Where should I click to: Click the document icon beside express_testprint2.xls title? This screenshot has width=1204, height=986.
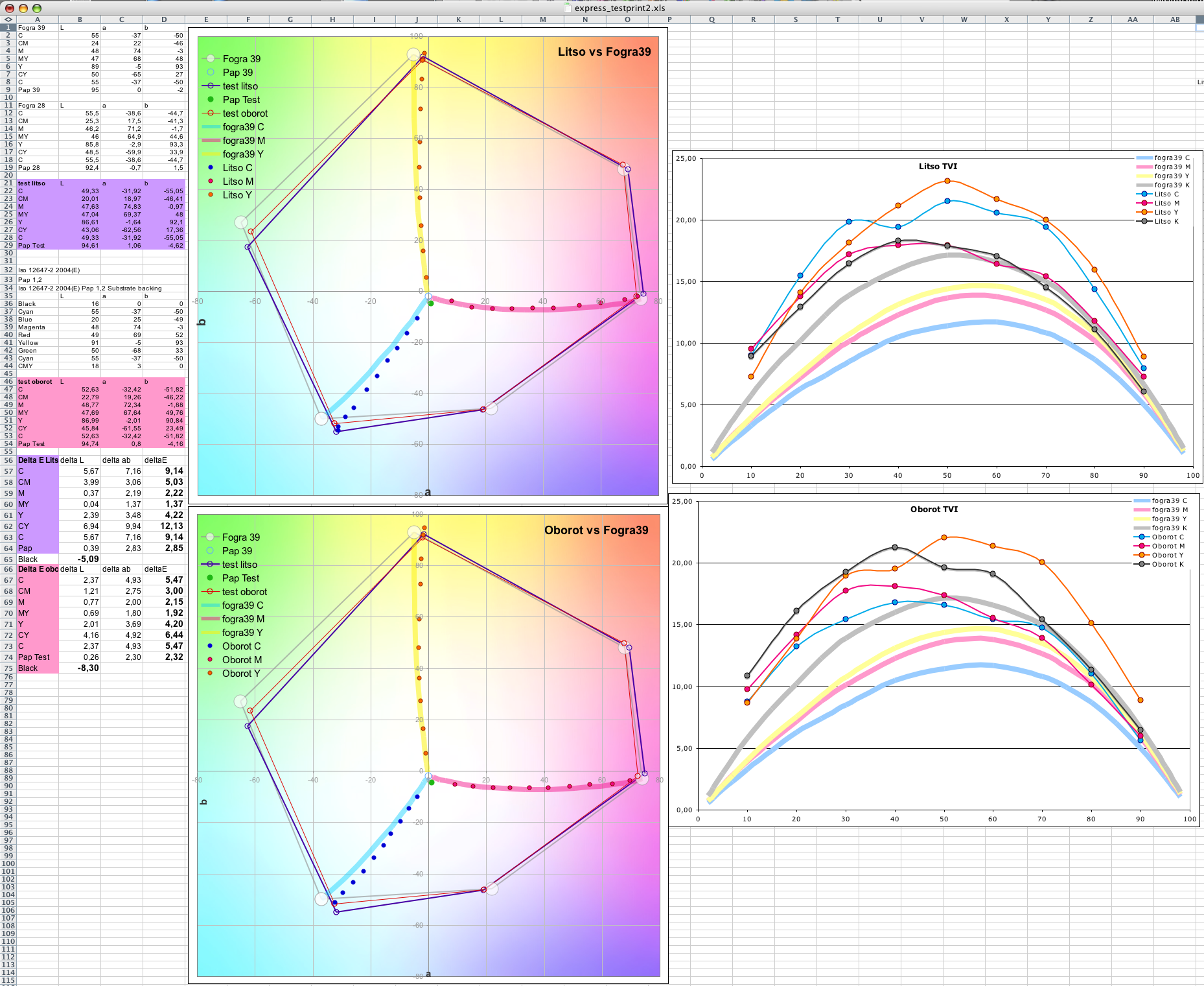tap(568, 8)
